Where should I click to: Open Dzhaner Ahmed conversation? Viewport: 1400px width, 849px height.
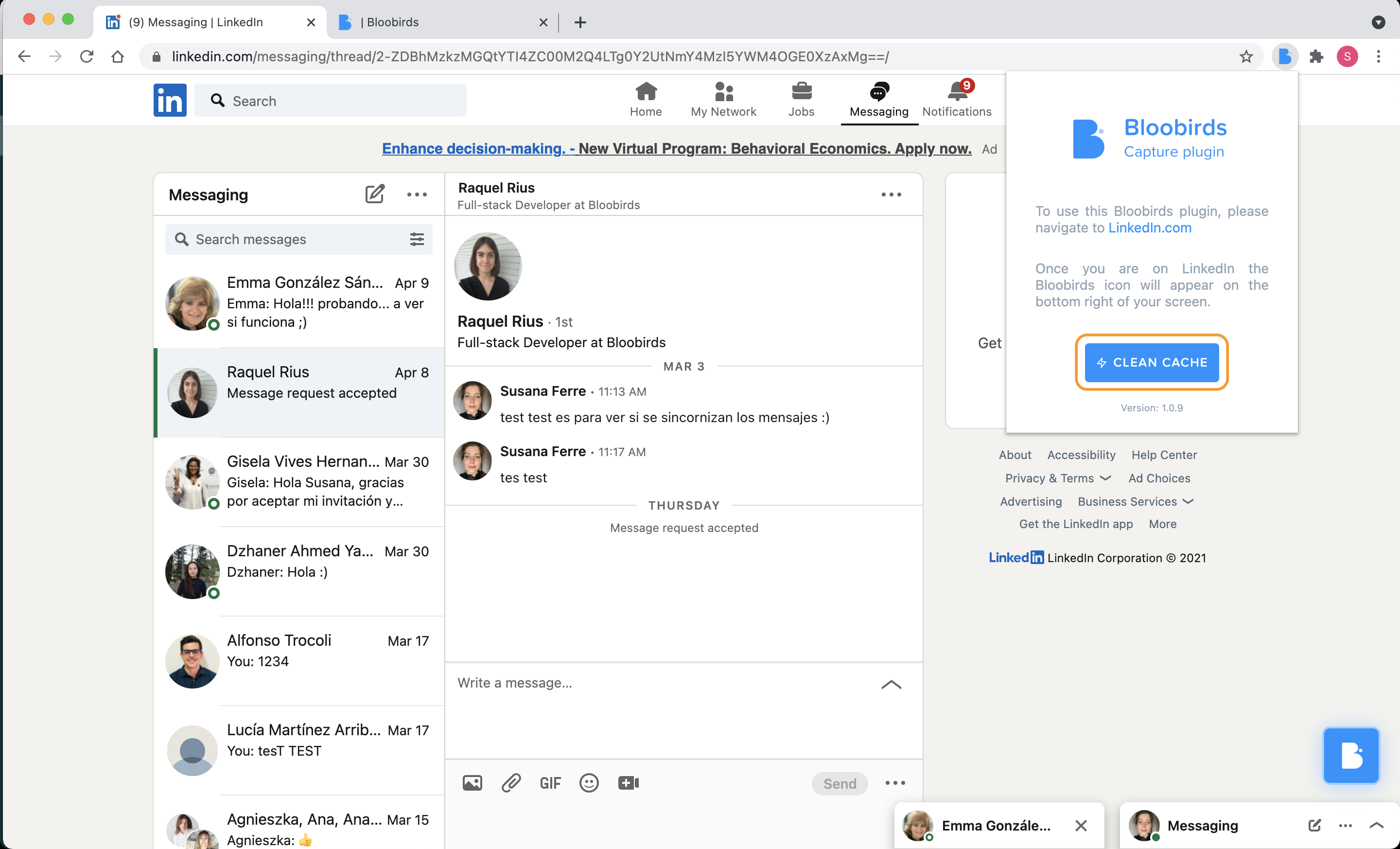click(299, 571)
